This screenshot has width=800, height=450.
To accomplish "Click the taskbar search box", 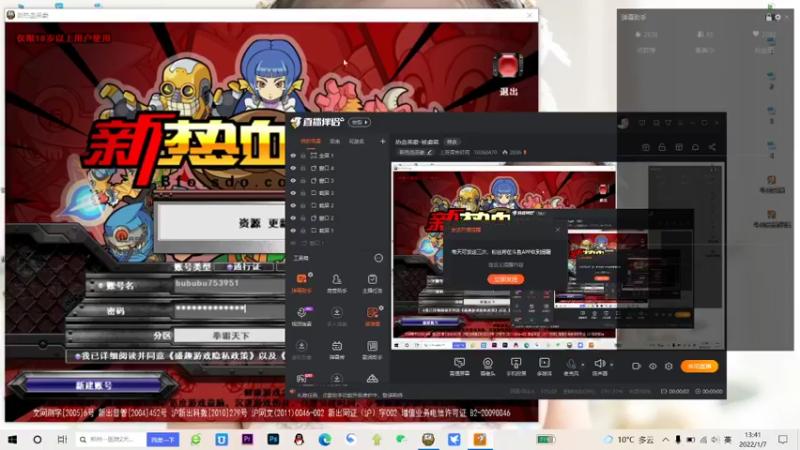I will 110,439.
